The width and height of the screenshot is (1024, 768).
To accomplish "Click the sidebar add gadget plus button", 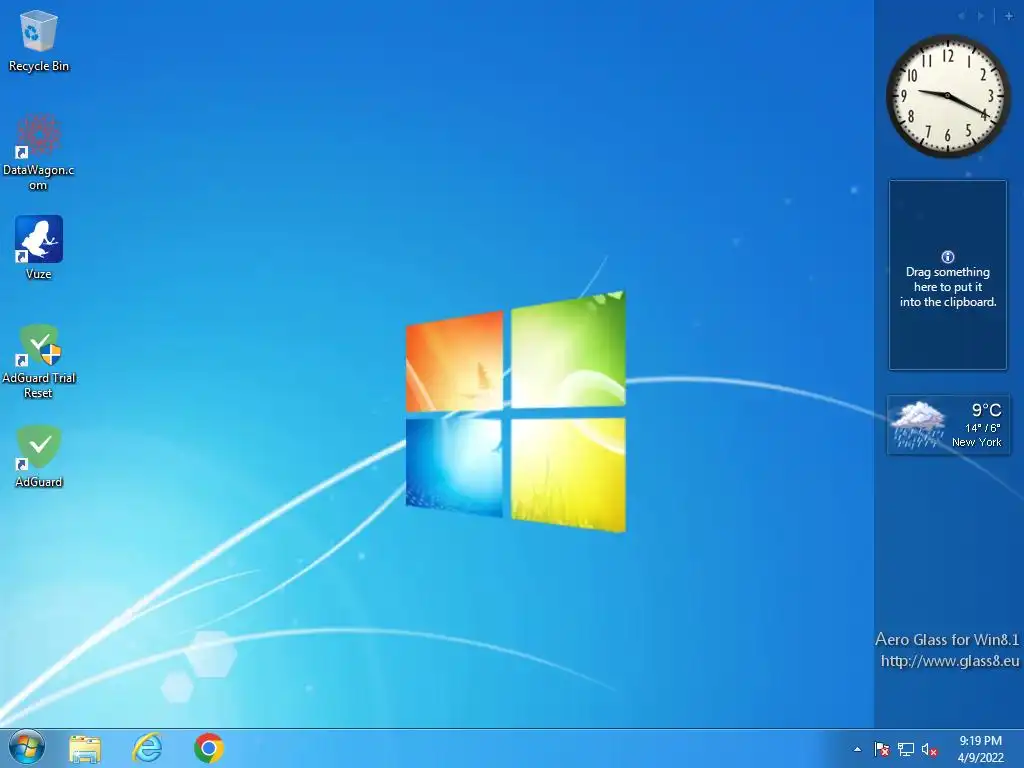I will [x=1008, y=16].
